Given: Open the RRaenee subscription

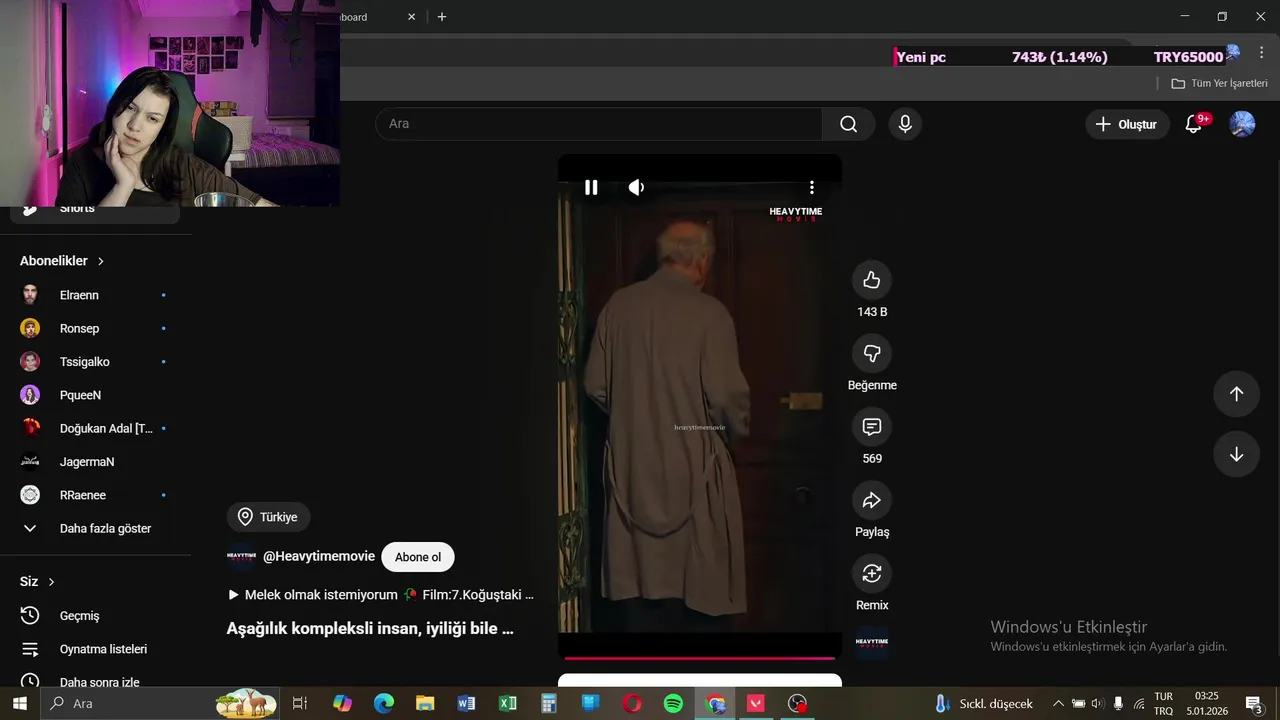Looking at the screenshot, I should pyautogui.click(x=95, y=495).
